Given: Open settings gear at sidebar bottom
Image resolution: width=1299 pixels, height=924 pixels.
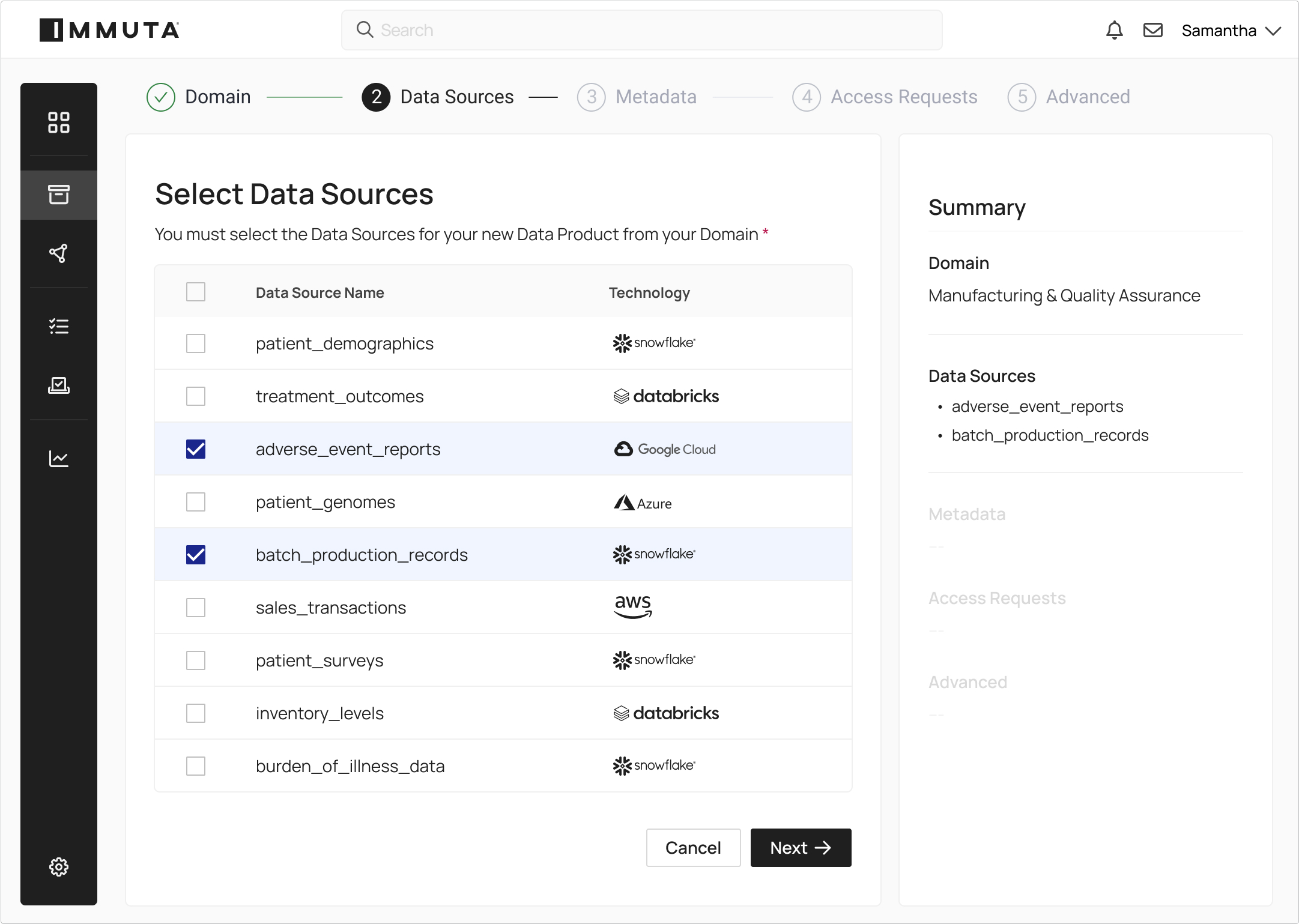Looking at the screenshot, I should (x=59, y=866).
